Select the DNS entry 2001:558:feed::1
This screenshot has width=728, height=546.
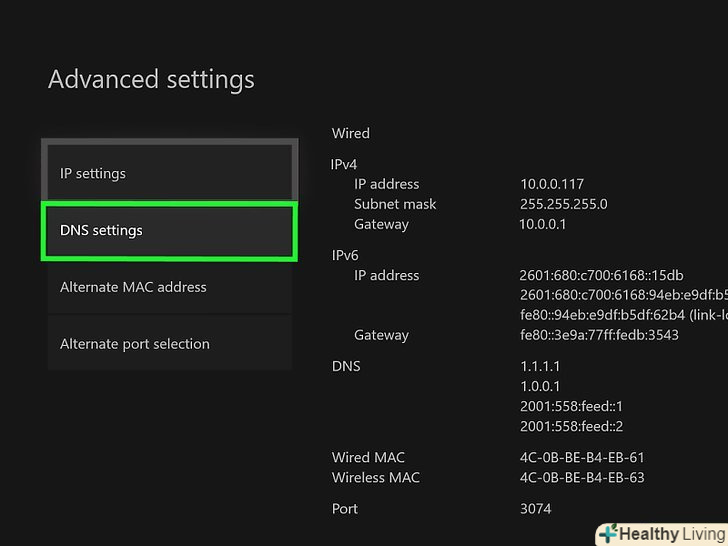click(x=571, y=406)
